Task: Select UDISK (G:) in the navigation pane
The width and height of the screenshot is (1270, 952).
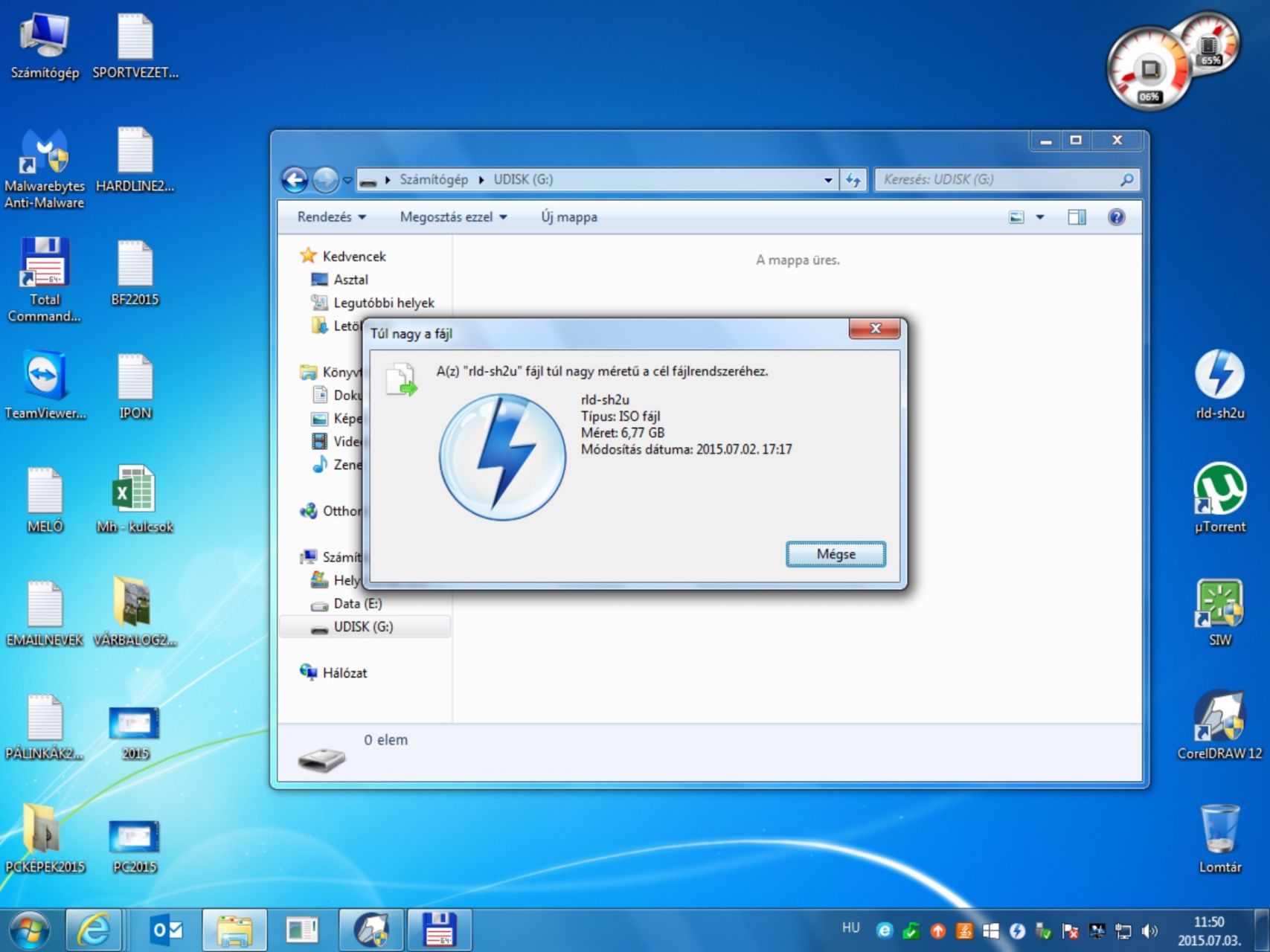Action: (363, 627)
